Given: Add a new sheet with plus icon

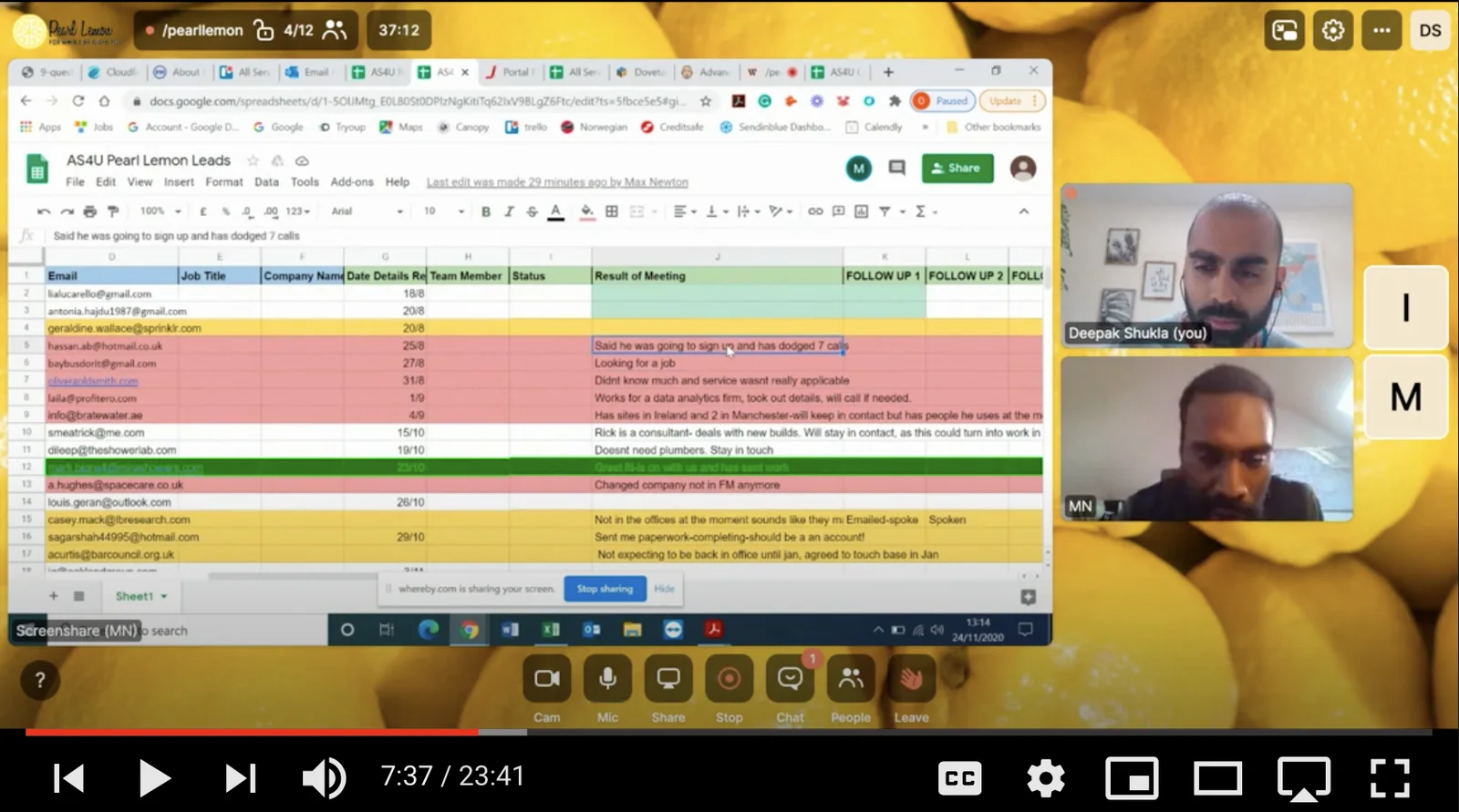Looking at the screenshot, I should tap(53, 596).
